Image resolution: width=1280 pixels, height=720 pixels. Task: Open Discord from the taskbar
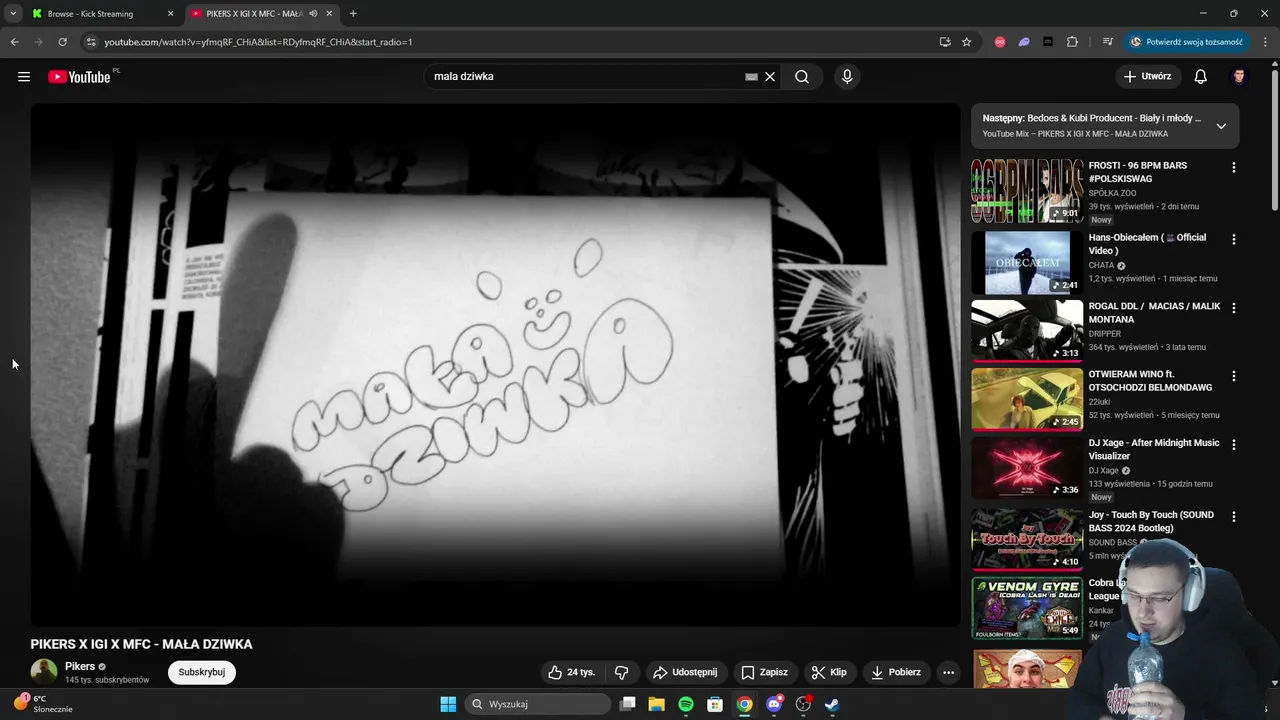coord(774,704)
